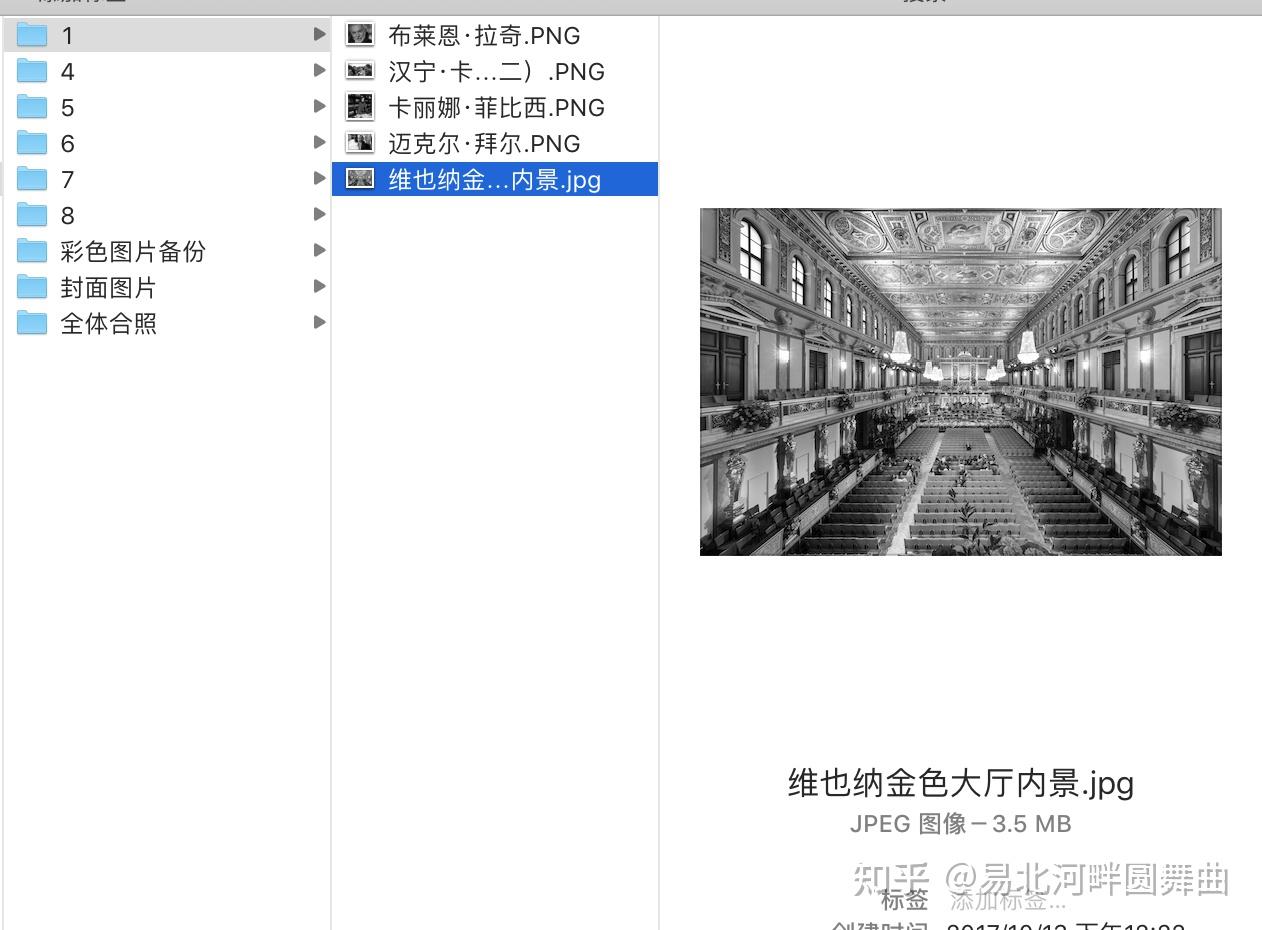
Task: Click the file icon of 迈克尔·拜尔.PNG
Action: click(359, 143)
